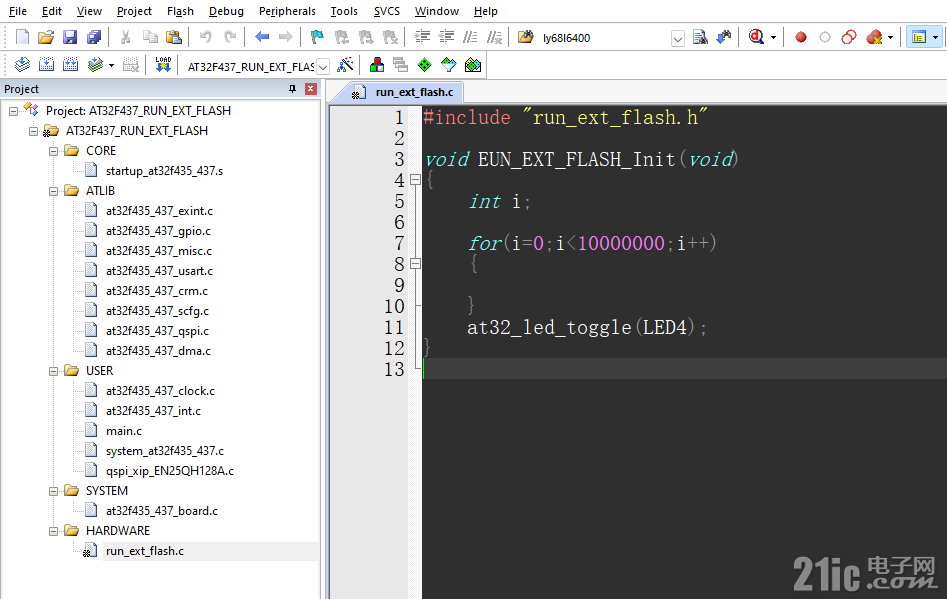
Task: Toggle the code fold marker on line 8
Action: click(x=415, y=263)
